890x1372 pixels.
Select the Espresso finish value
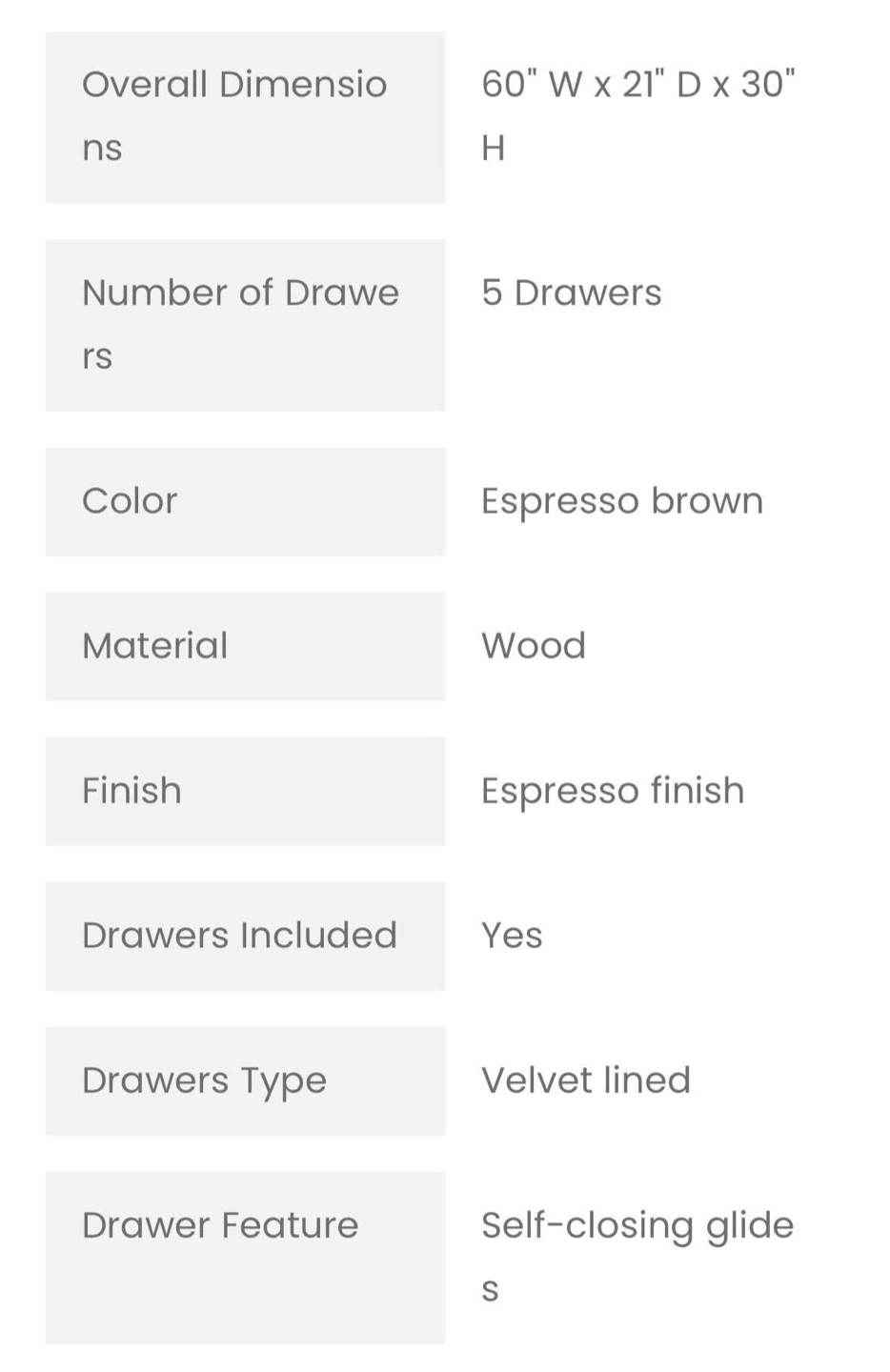pyautogui.click(x=613, y=791)
